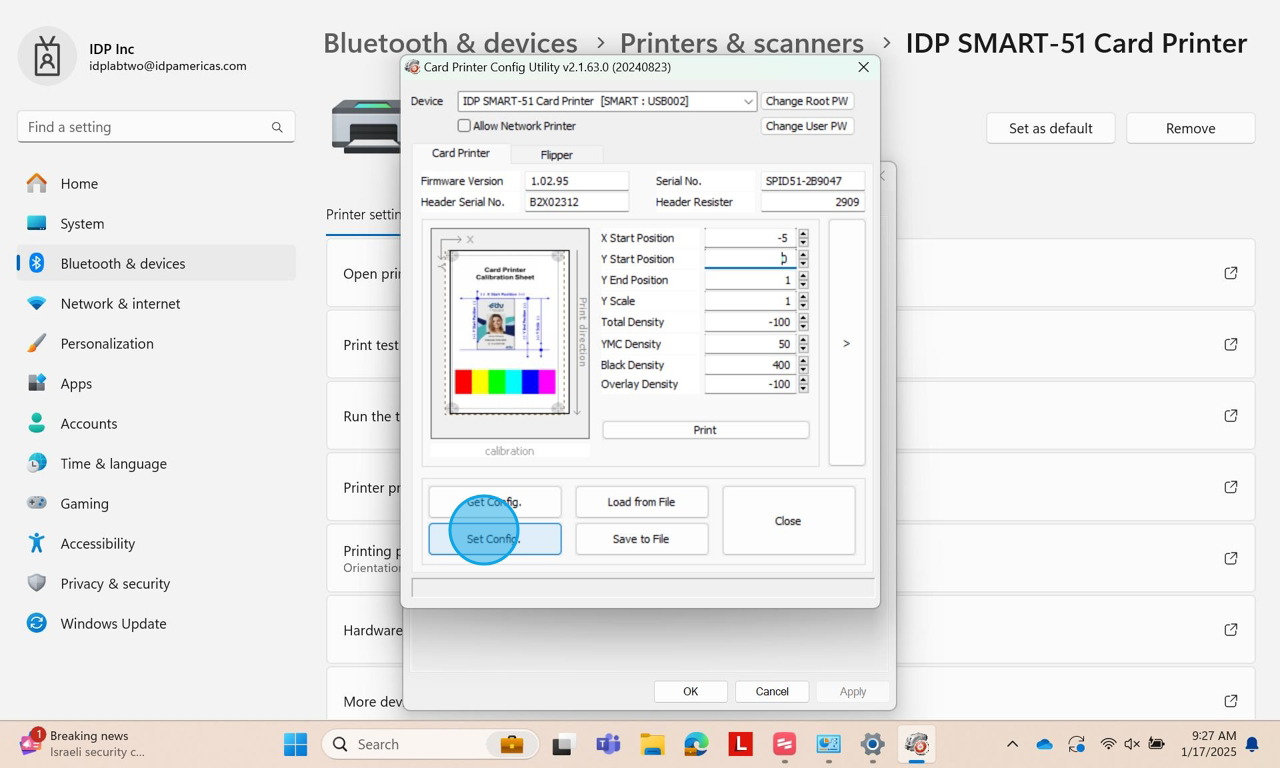Viewport: 1280px width, 768px height.
Task: Open Privacy & security via the shield icon
Action: point(37,584)
